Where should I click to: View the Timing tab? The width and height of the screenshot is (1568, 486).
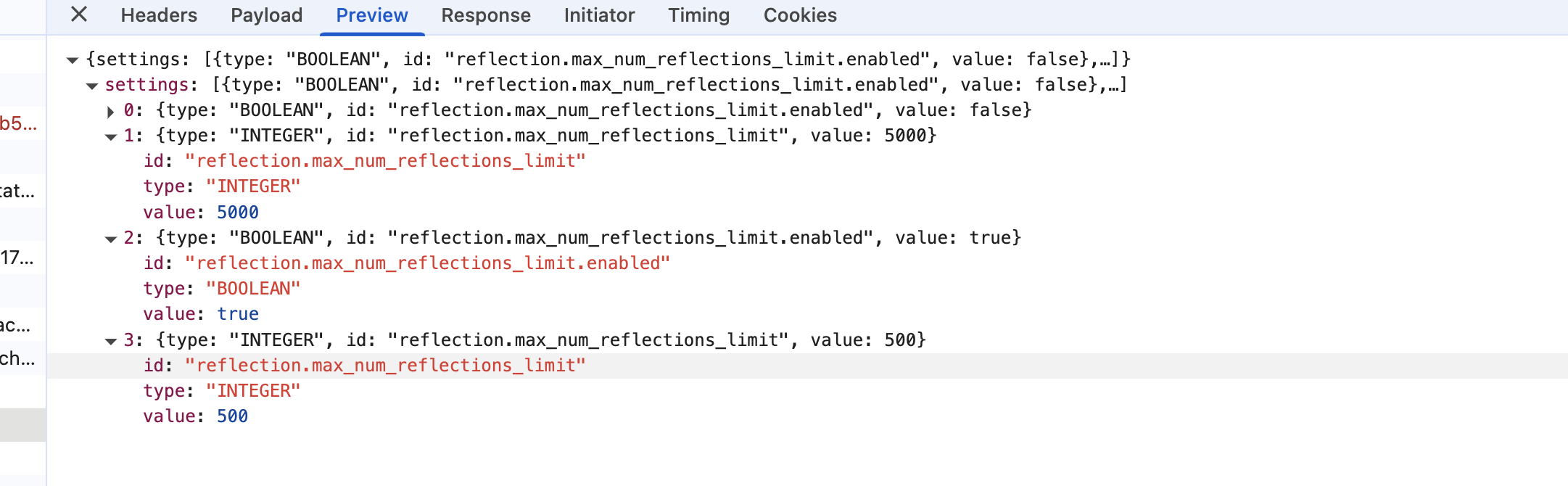click(698, 15)
